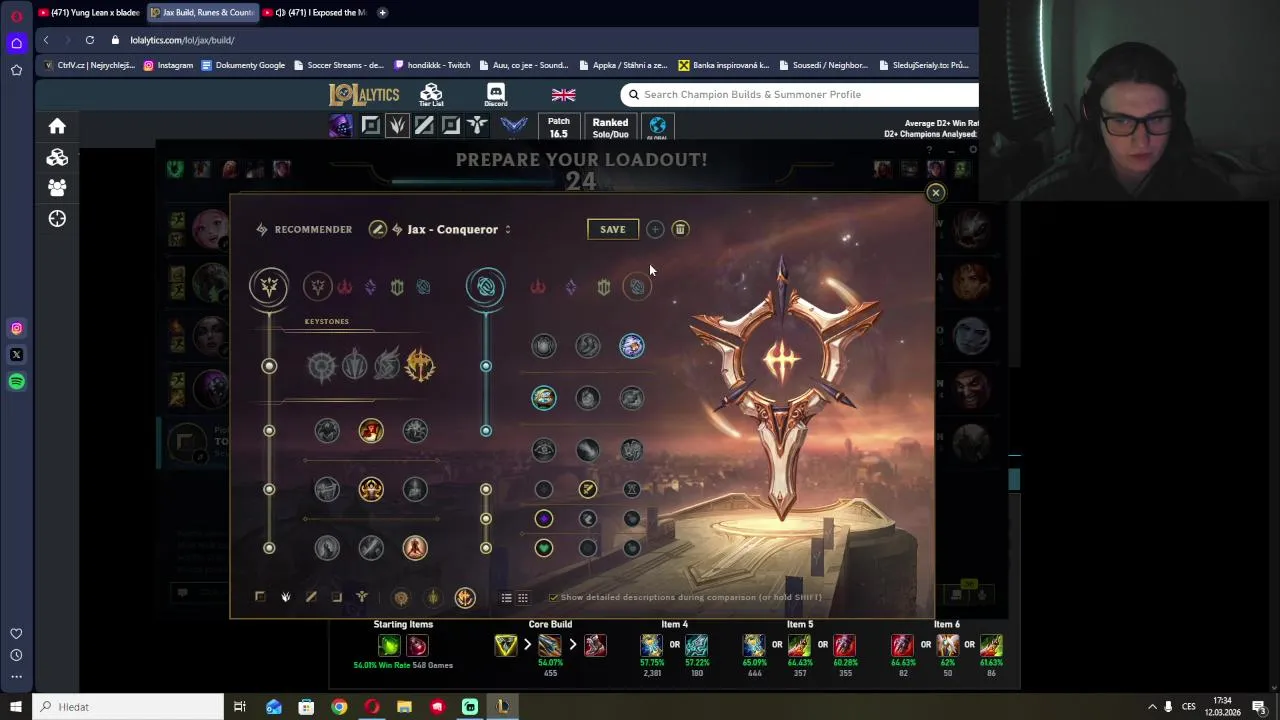Click Lolalytics home sidebar icon
The height and width of the screenshot is (720, 1280).
(57, 126)
